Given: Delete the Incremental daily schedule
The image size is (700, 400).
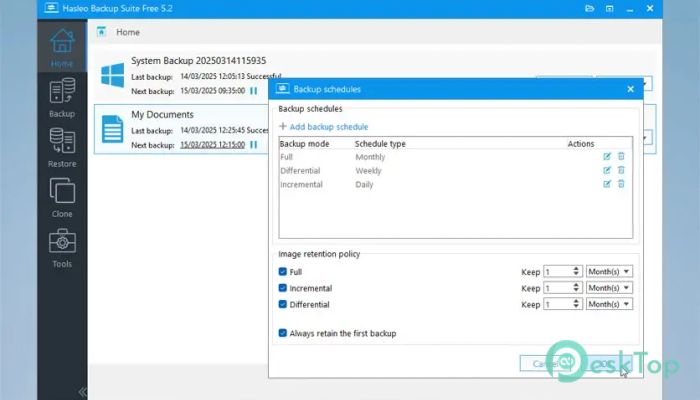Looking at the screenshot, I should pyautogui.click(x=621, y=184).
